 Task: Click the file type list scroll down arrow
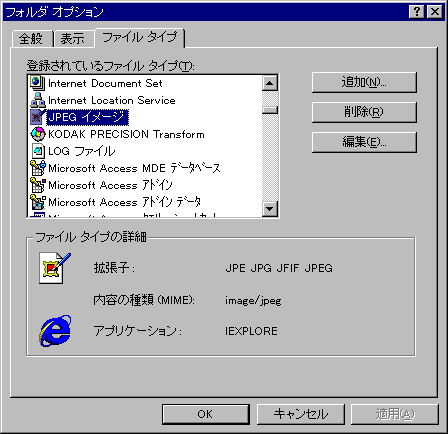[x=270, y=209]
